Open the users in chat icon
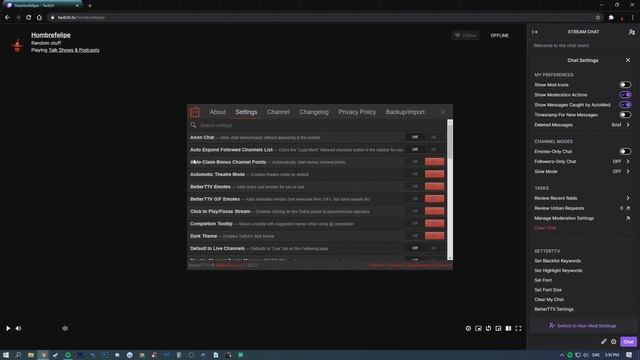 (x=632, y=32)
